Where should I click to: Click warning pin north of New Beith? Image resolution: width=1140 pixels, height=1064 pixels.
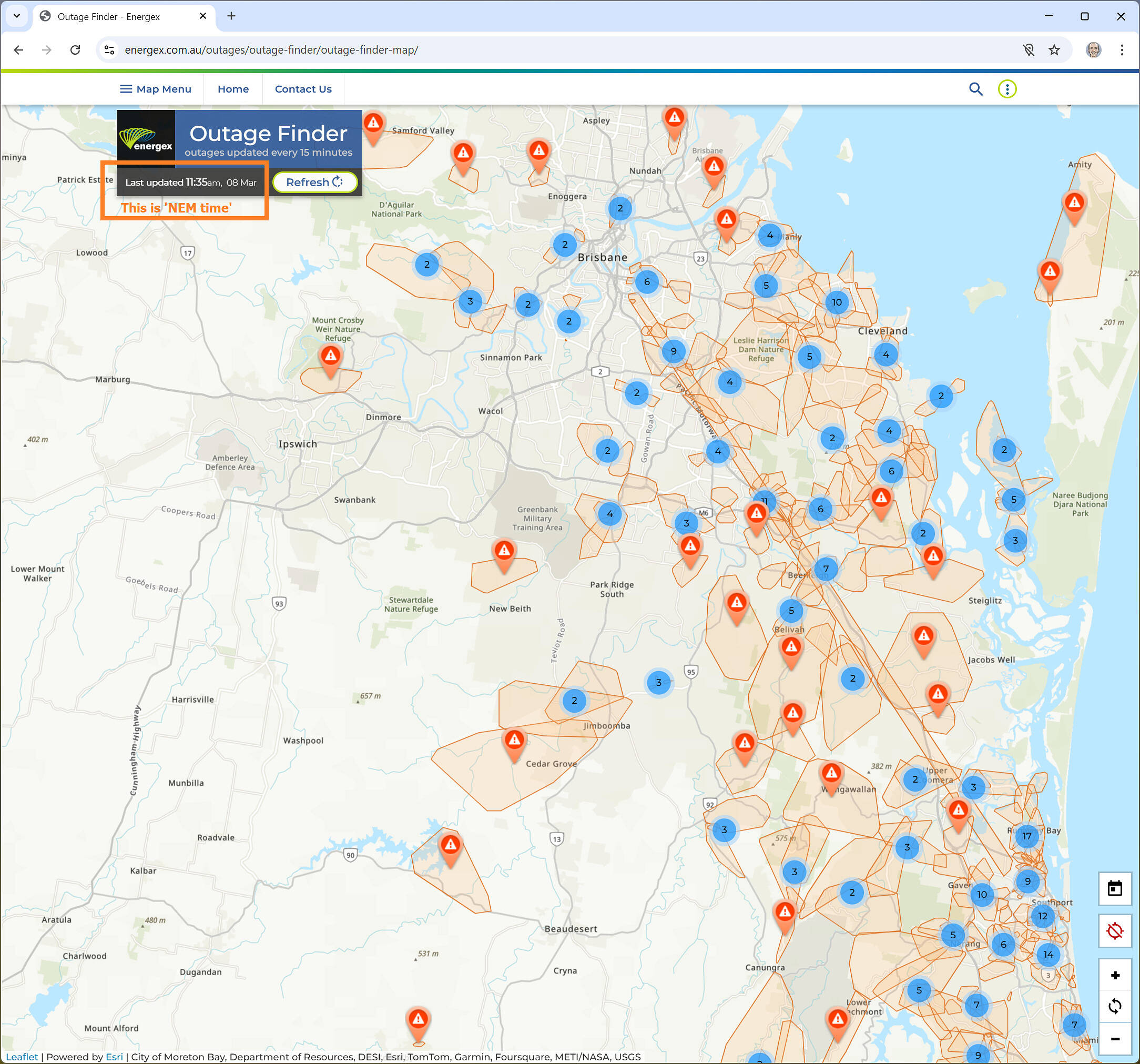pos(504,555)
